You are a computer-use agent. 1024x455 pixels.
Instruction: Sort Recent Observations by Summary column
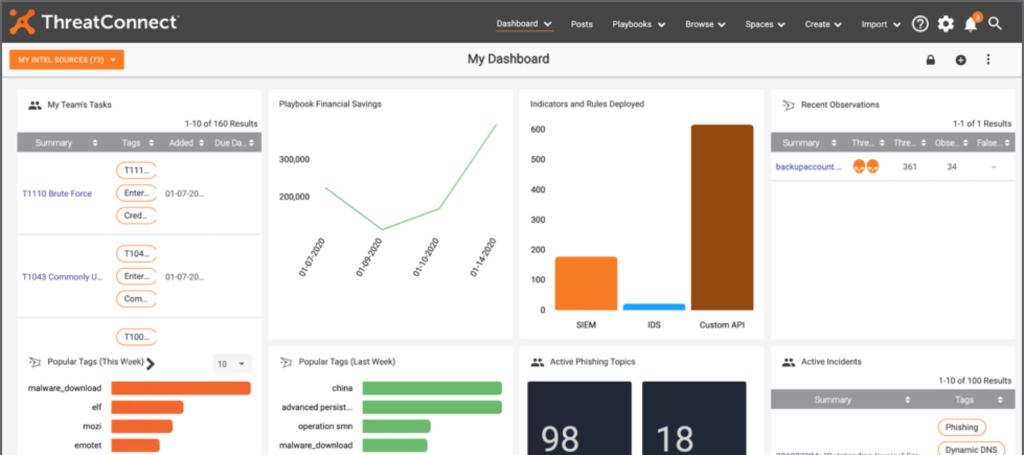pos(834,143)
